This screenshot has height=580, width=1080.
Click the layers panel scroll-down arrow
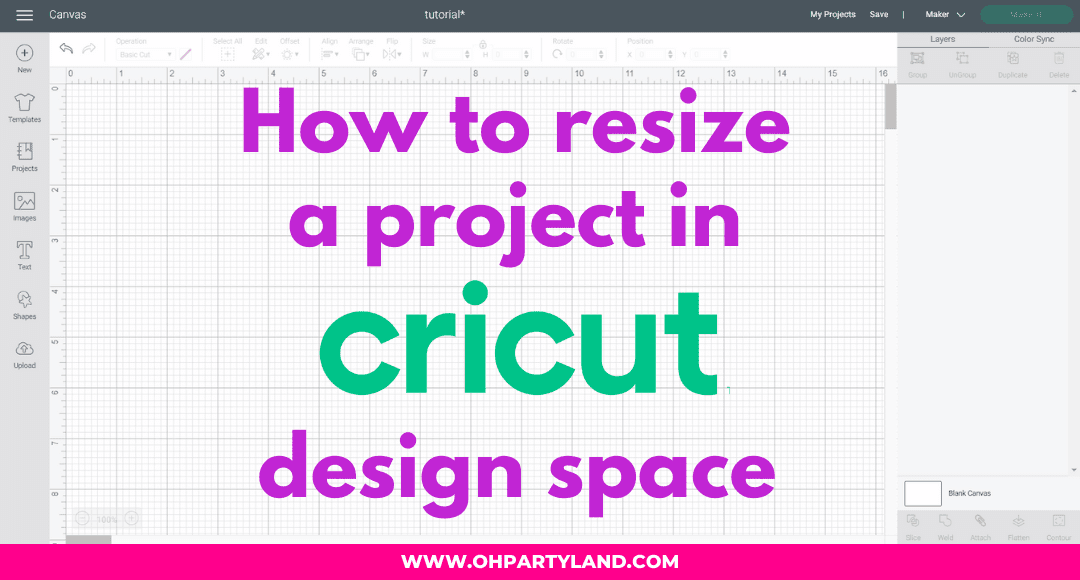[x=1074, y=470]
